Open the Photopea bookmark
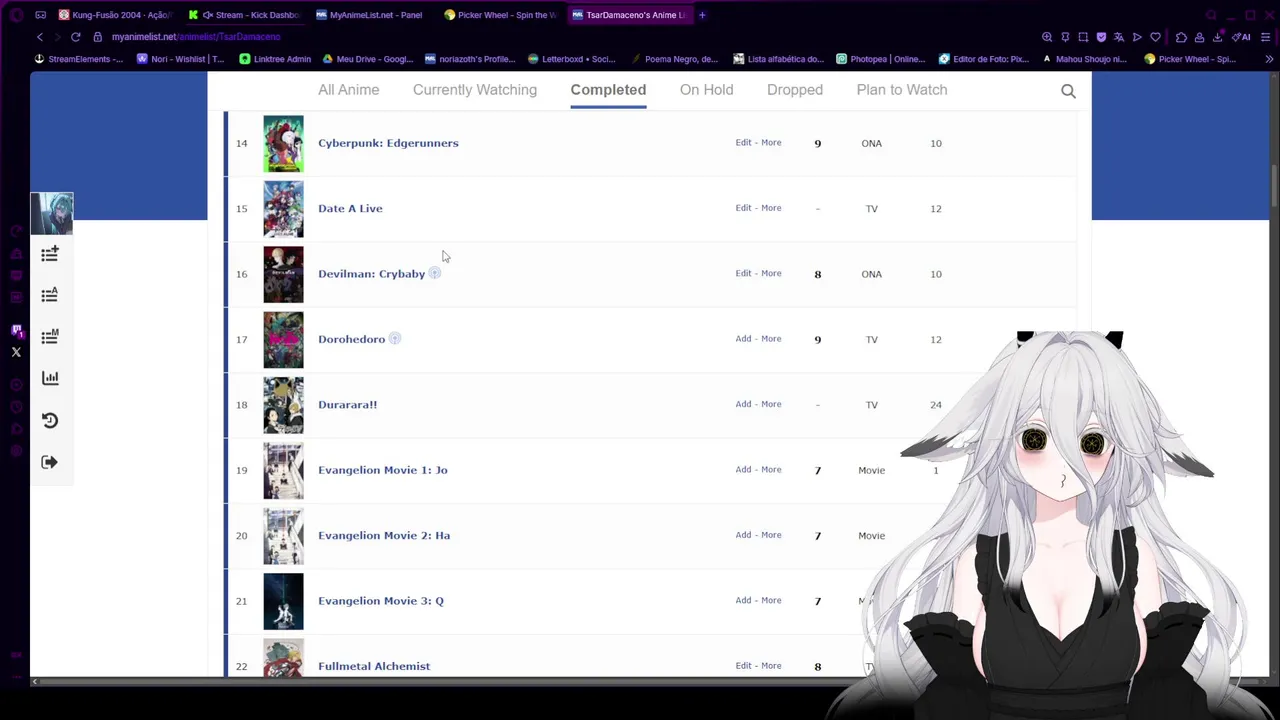1280x720 pixels. [881, 59]
